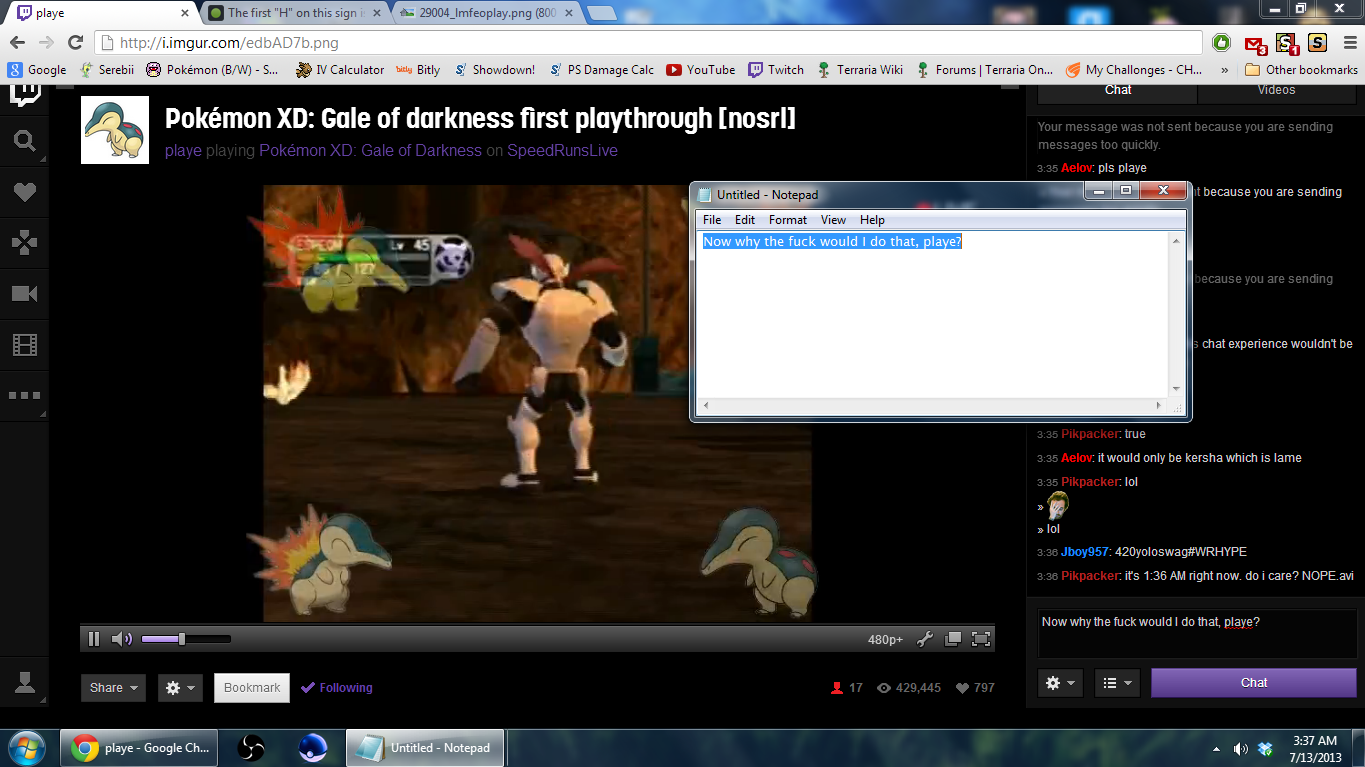This screenshot has width=1365, height=767.
Task: Show hidden system tray icons
Action: click(1217, 749)
